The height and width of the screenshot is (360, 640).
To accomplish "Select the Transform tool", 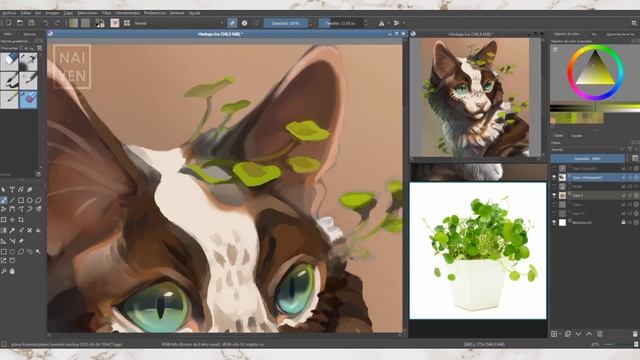I will pyautogui.click(x=4, y=220).
